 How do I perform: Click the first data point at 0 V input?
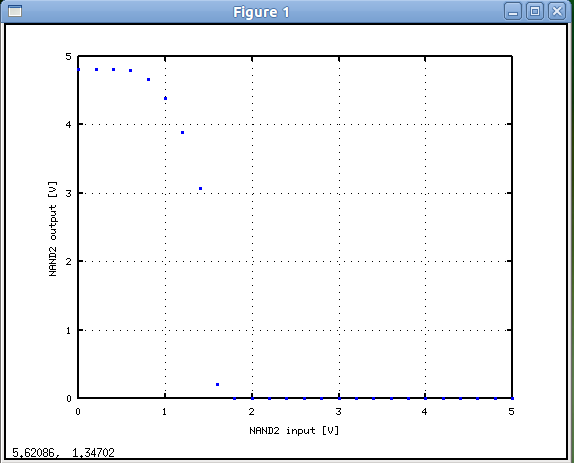tap(79, 70)
